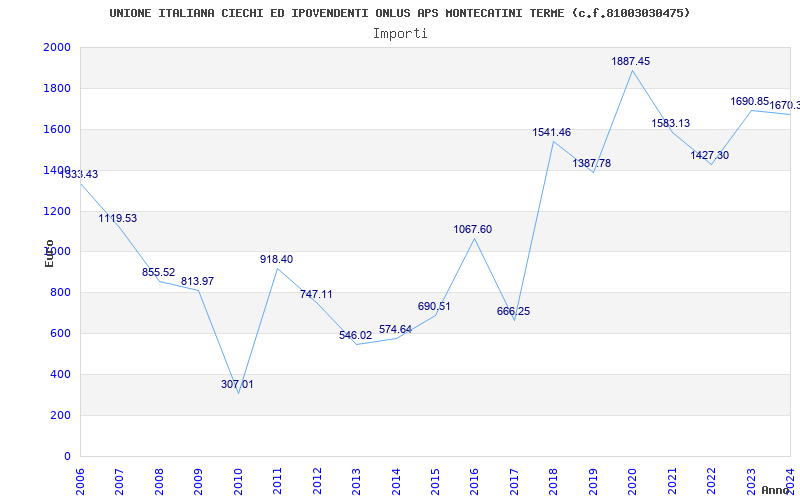Click the year 2018 axis label
The height and width of the screenshot is (500, 800).
click(554, 481)
